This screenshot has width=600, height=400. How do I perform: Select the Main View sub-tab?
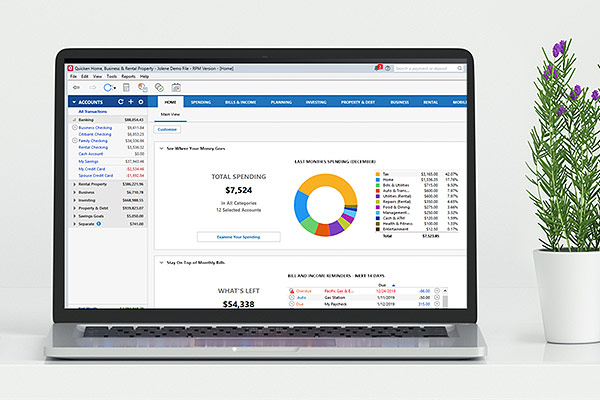(x=170, y=114)
